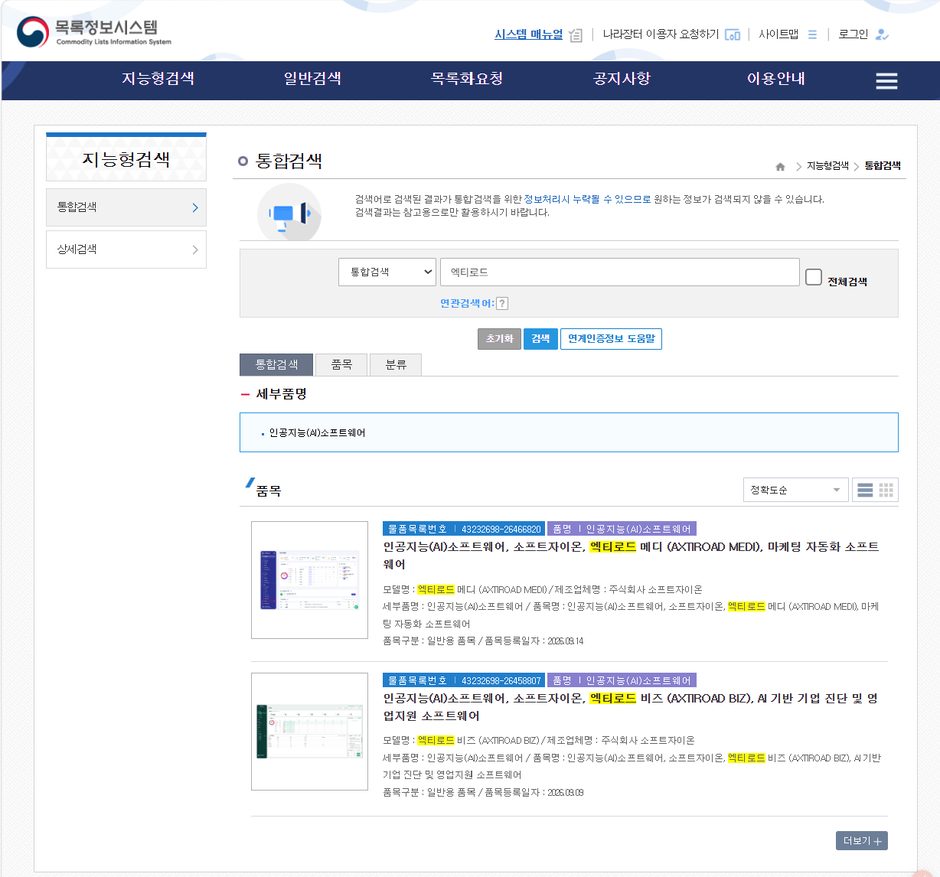Click the chevron beside sidebar 상세검색
Image resolution: width=940 pixels, height=877 pixels.
[195, 249]
